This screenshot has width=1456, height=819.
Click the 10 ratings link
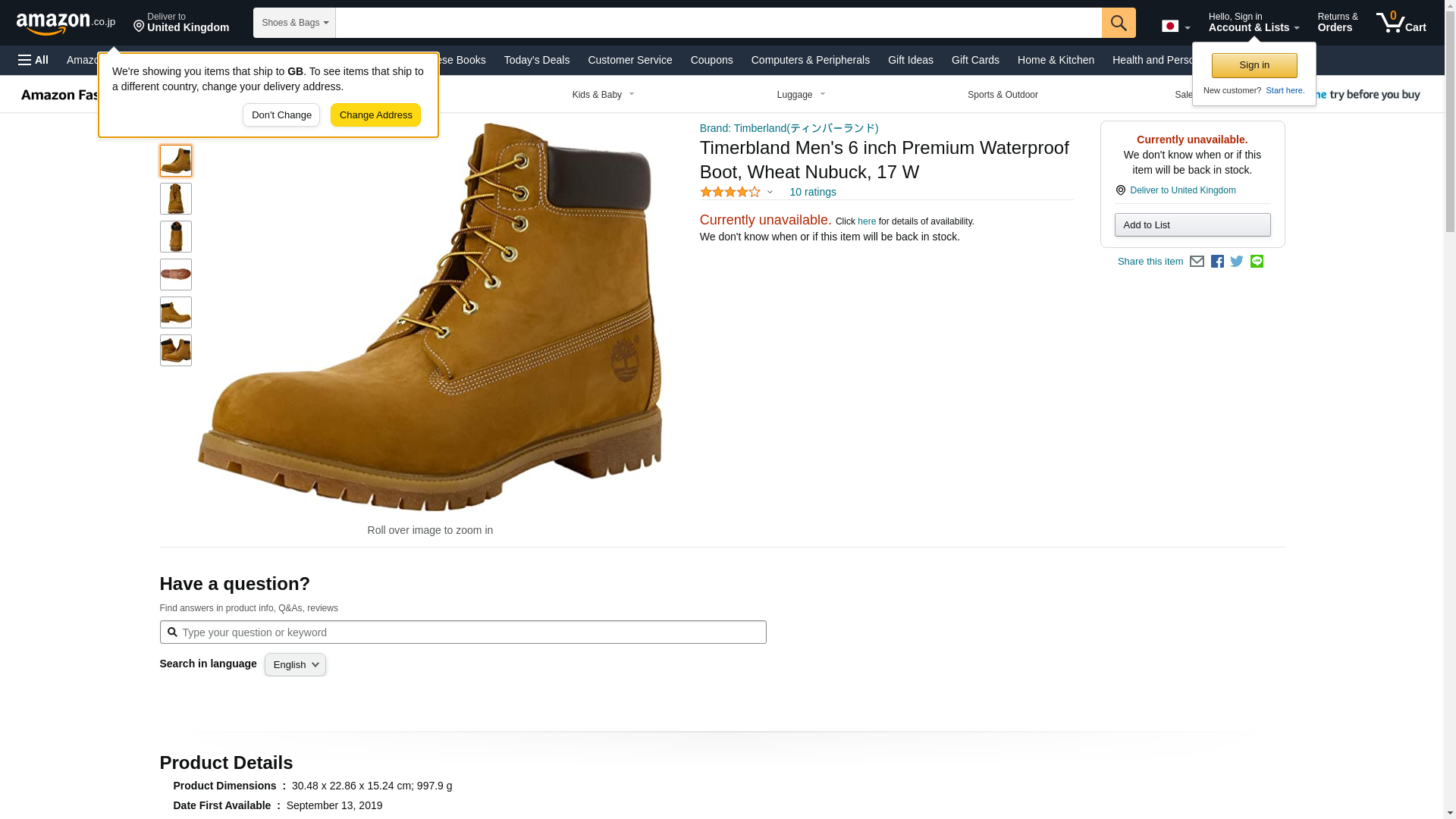tap(812, 193)
